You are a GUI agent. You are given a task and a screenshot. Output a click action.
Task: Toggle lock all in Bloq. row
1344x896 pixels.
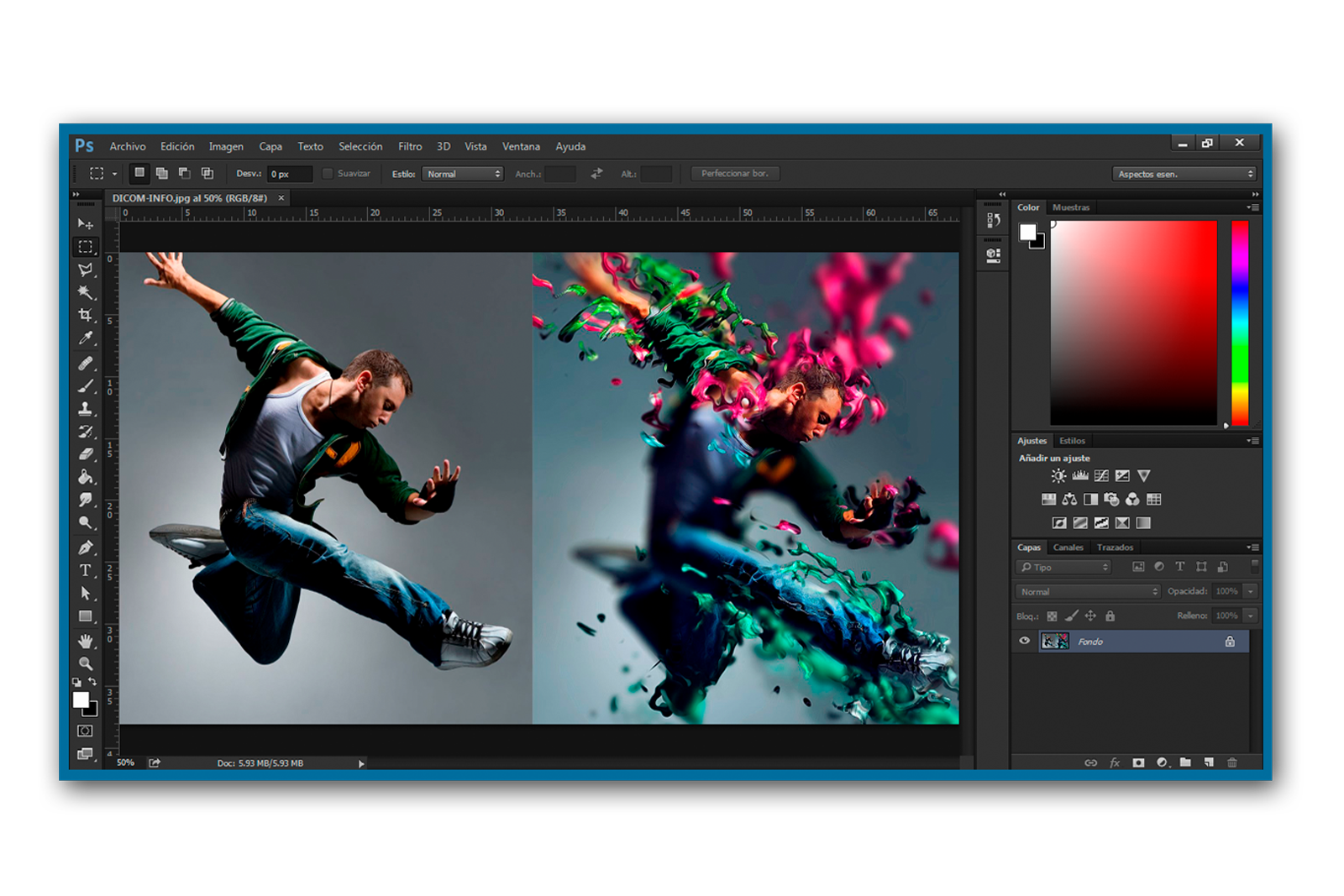tap(1110, 616)
